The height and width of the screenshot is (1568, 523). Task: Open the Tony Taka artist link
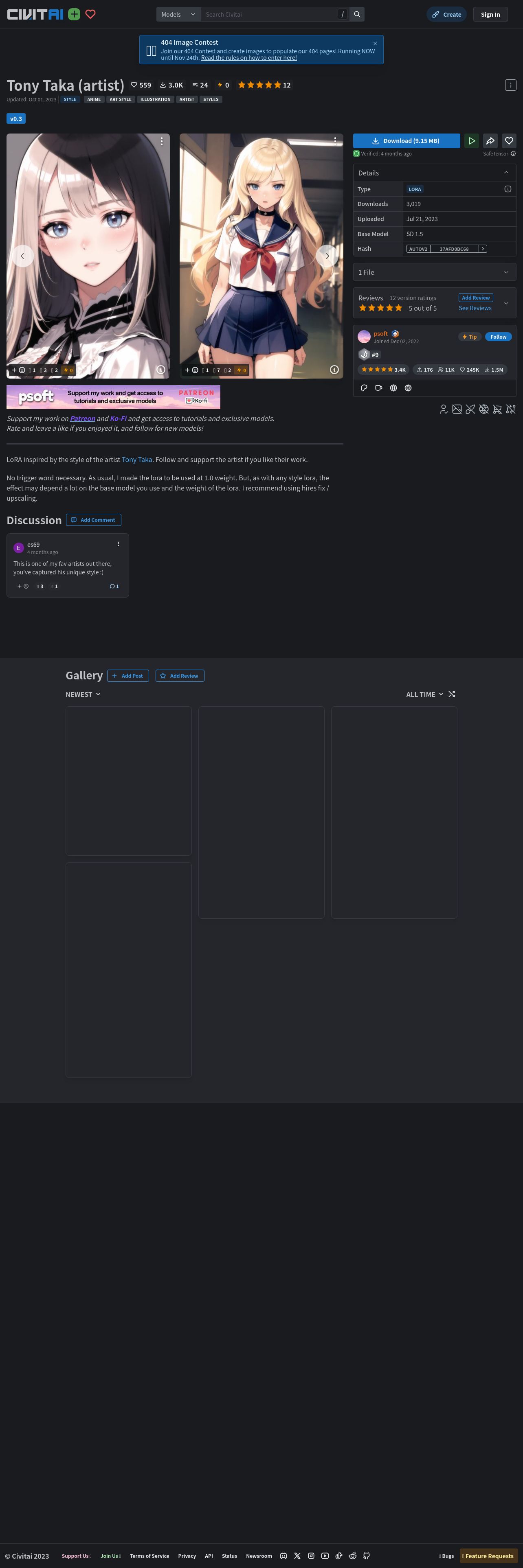point(137,460)
